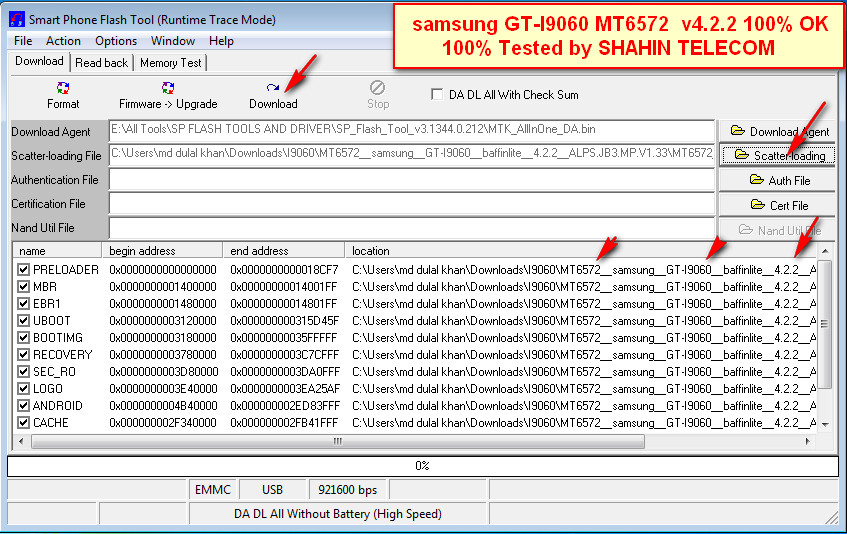
Task: Select the SEC_RO end address 0x0000000003DA0FFF
Action: (x=285, y=371)
